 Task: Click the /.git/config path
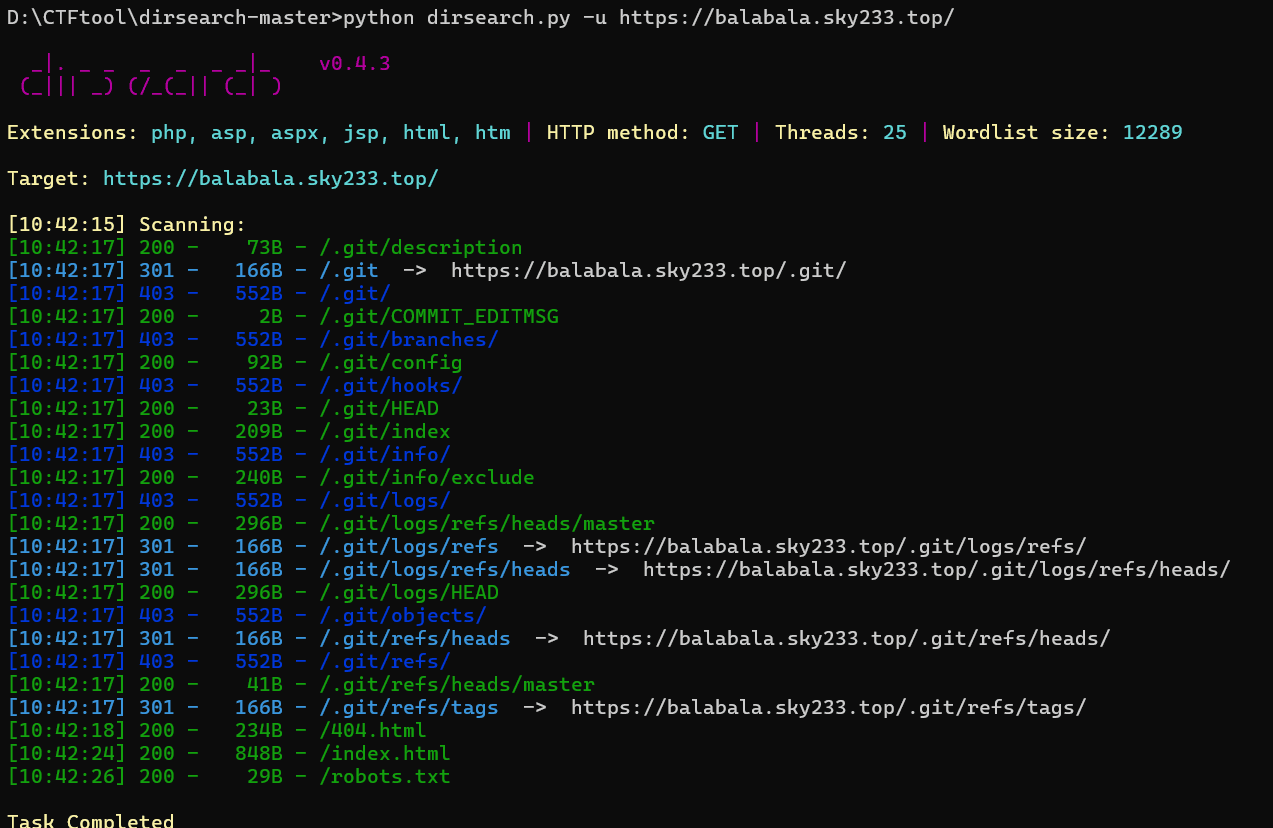(391, 362)
